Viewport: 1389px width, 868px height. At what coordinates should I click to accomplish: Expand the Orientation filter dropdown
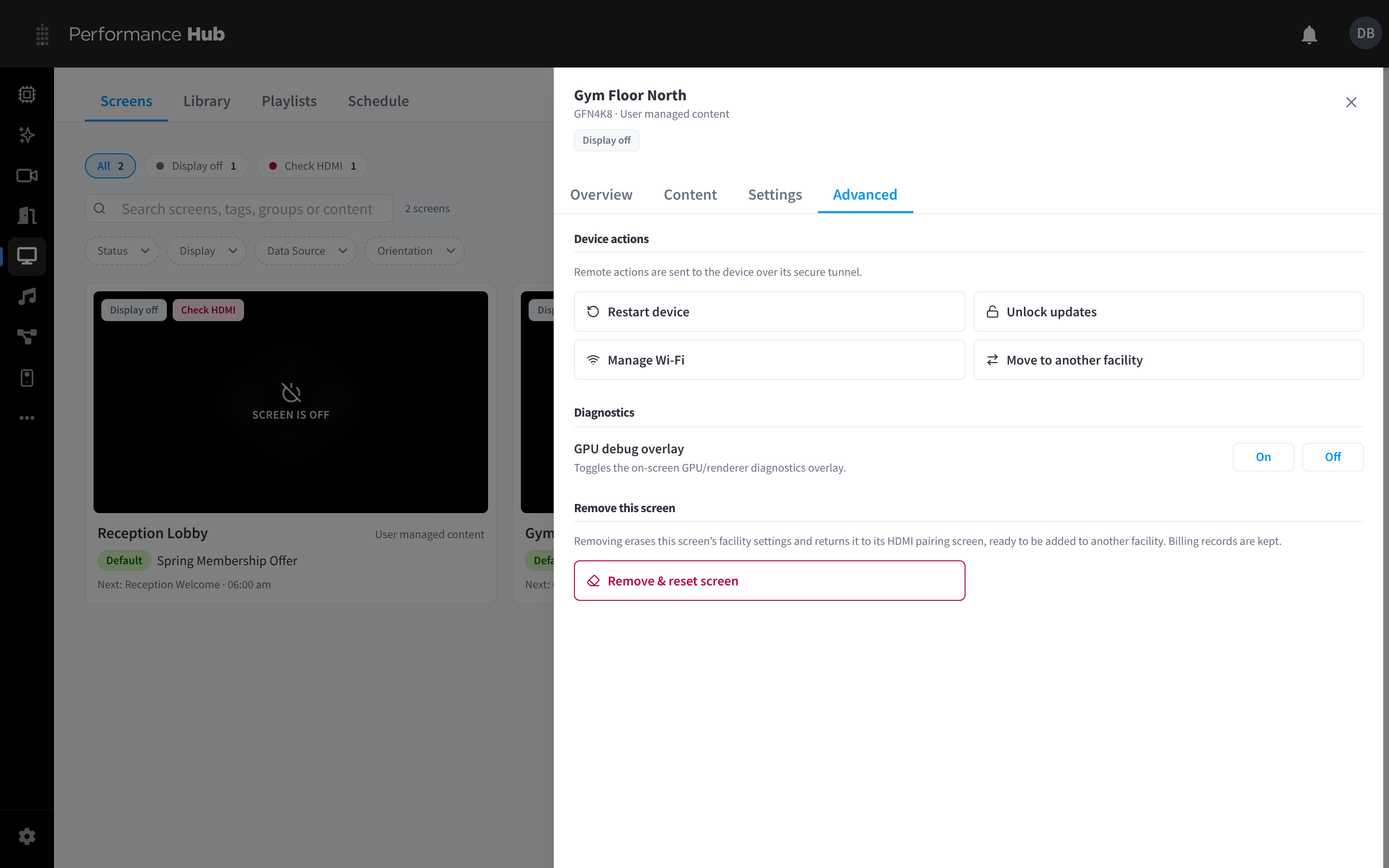415,251
